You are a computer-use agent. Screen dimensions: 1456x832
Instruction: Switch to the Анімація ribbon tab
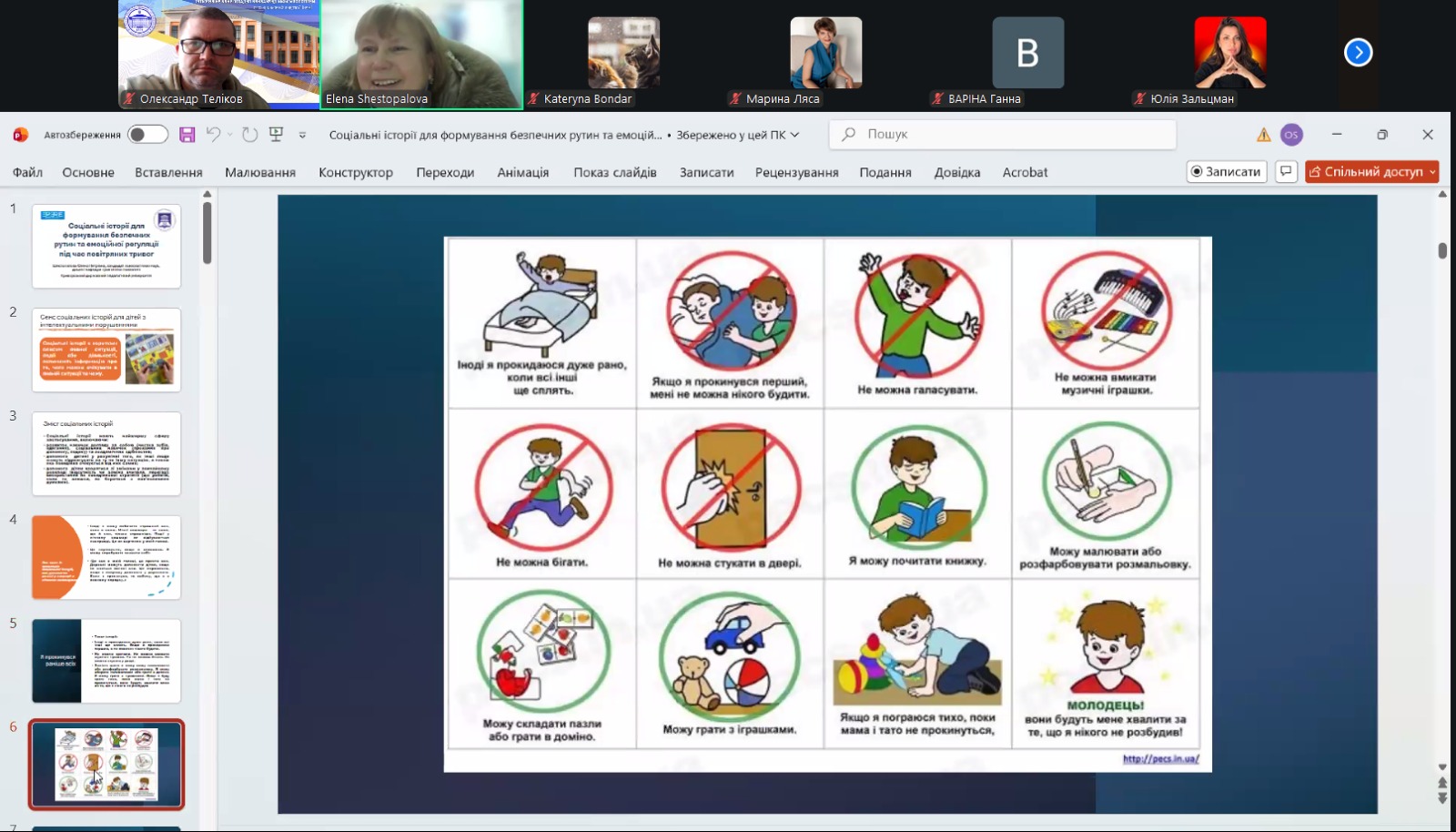pos(522,172)
